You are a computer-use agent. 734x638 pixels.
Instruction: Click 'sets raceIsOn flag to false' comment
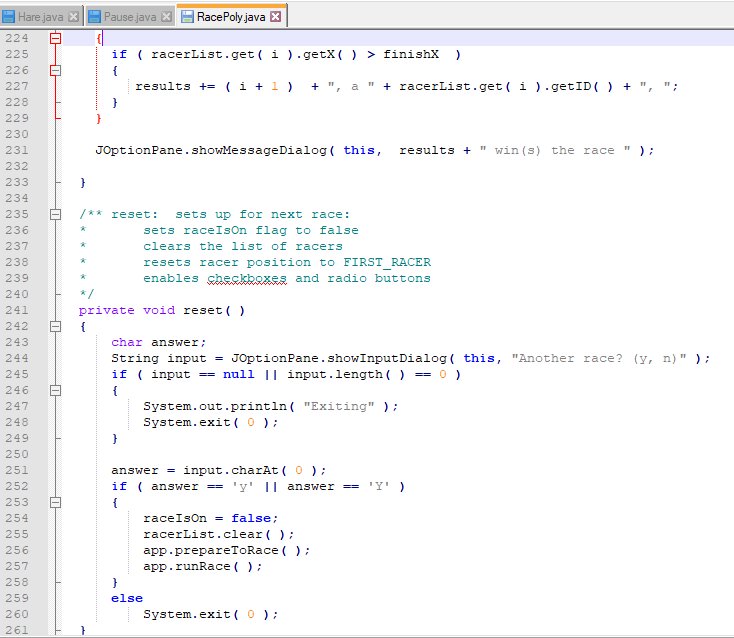coord(251,230)
